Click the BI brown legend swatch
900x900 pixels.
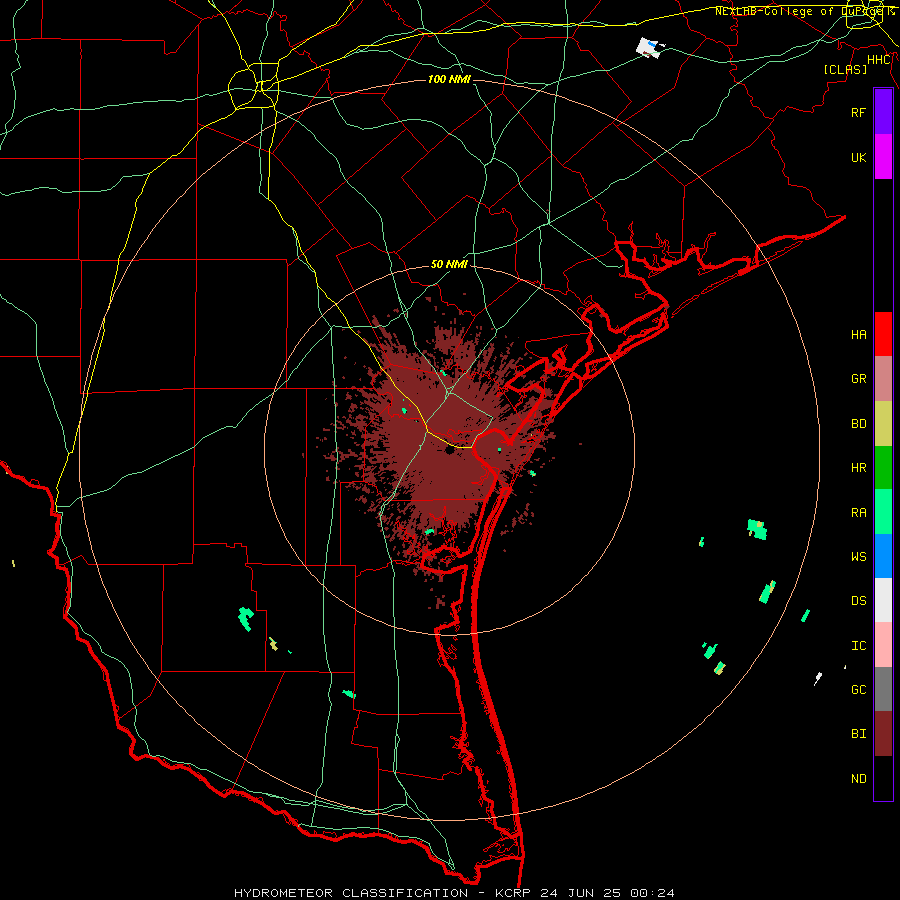pos(883,734)
